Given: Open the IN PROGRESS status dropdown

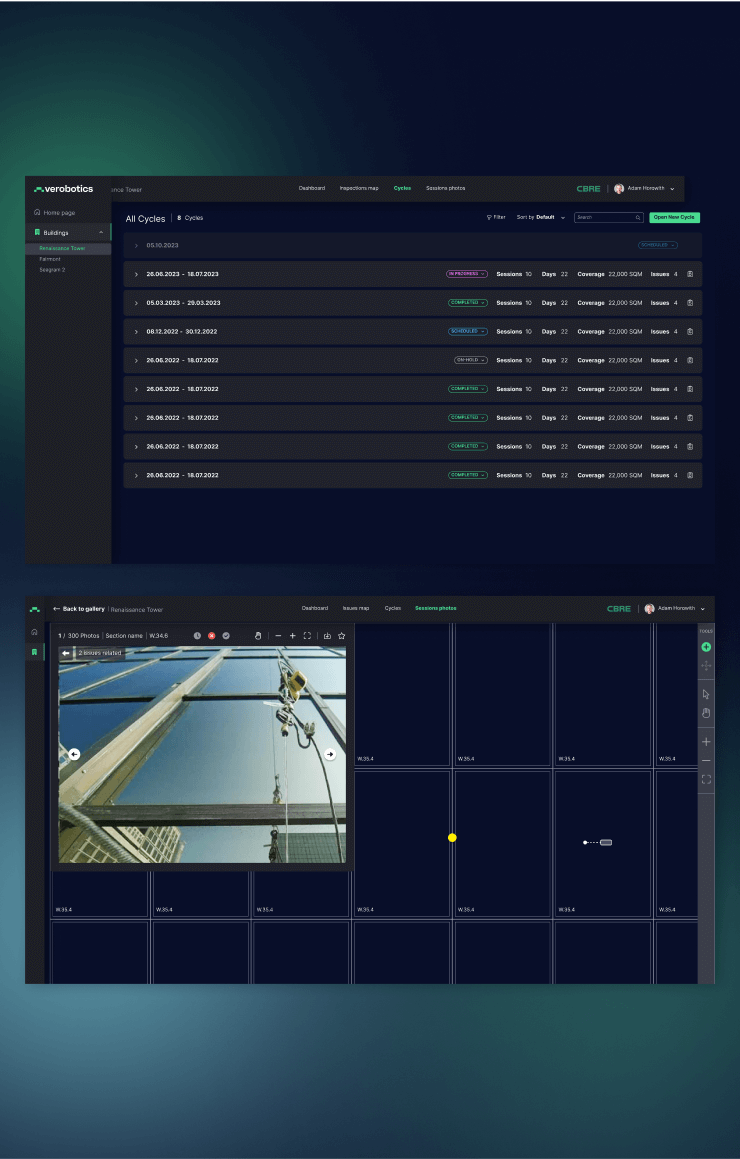Looking at the screenshot, I should pos(467,274).
